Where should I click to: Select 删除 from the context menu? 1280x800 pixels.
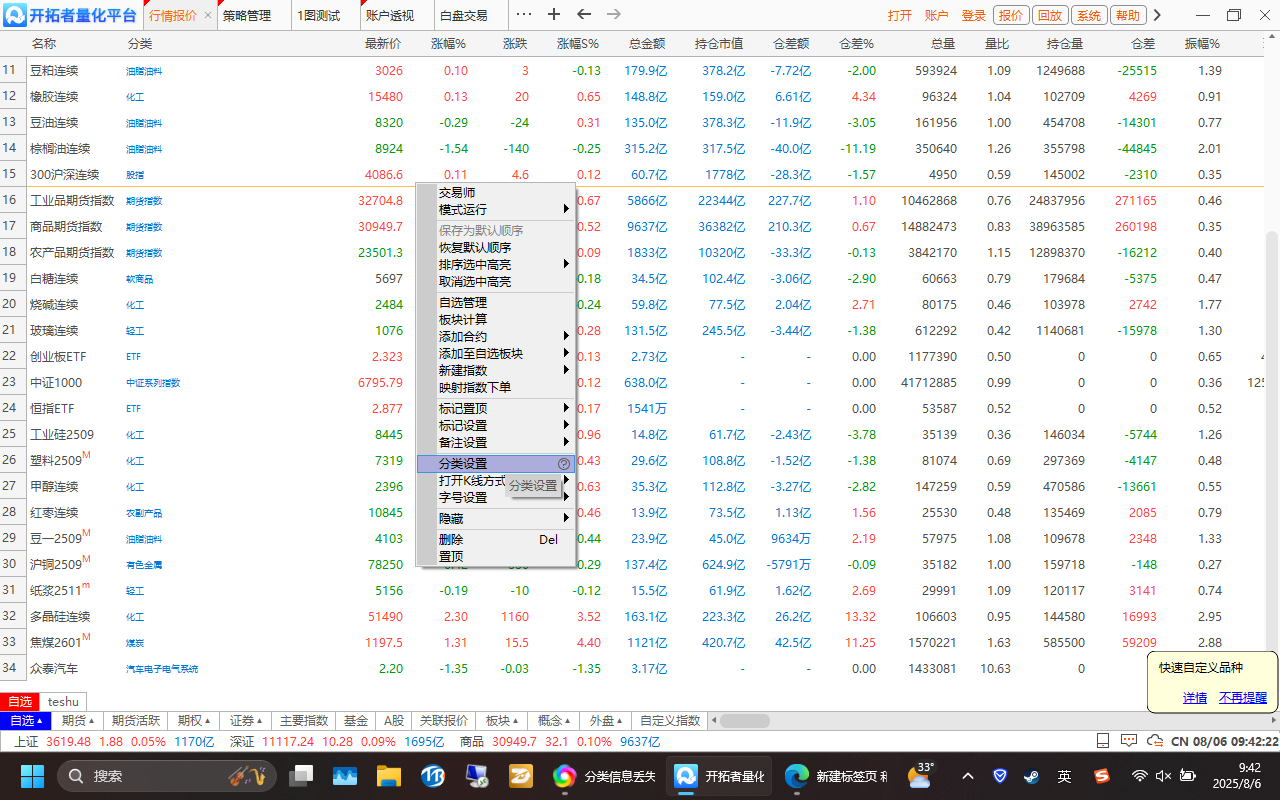[x=495, y=540]
